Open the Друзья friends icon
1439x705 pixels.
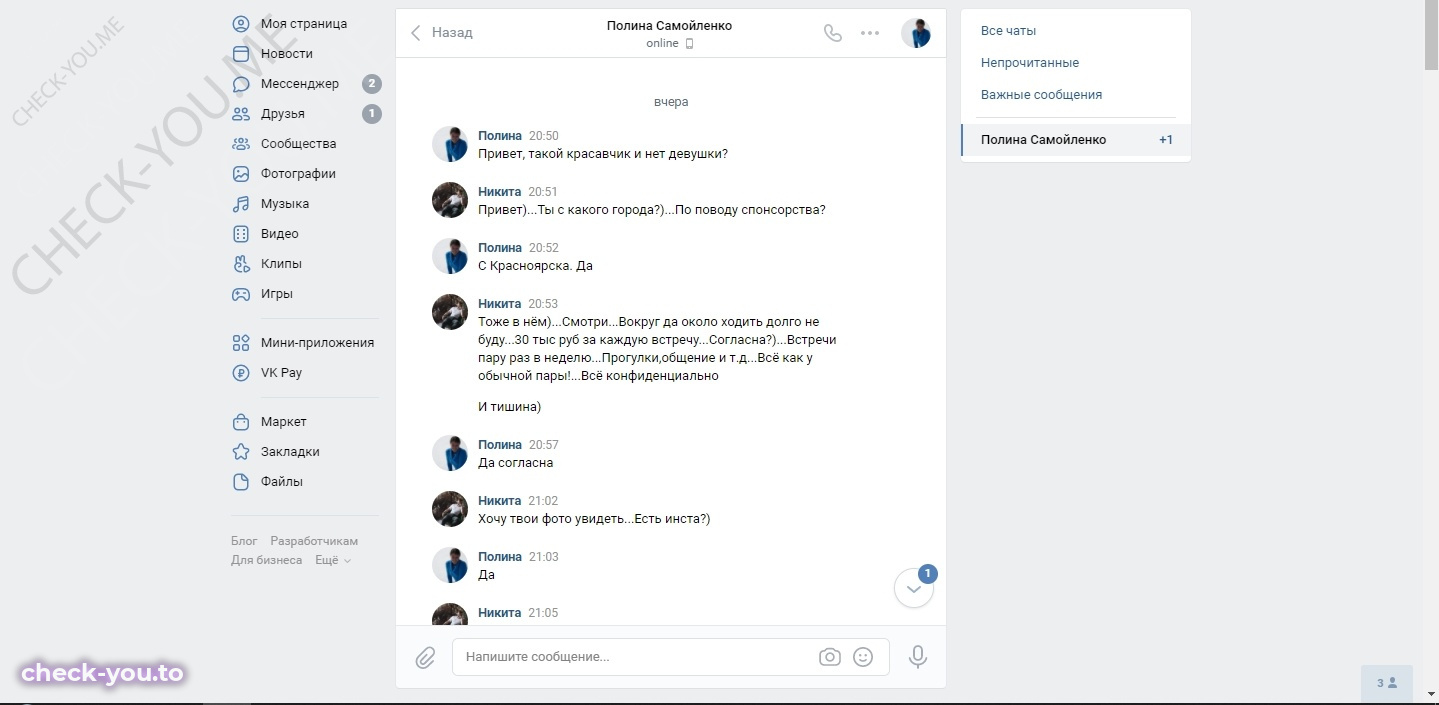click(241, 114)
